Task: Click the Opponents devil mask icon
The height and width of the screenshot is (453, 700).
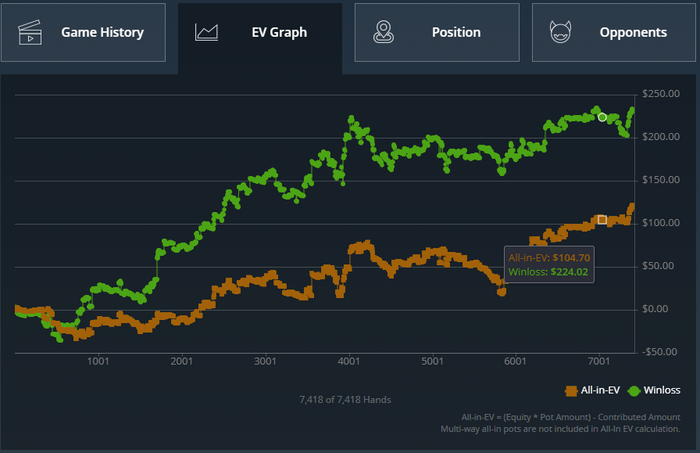Action: point(560,32)
